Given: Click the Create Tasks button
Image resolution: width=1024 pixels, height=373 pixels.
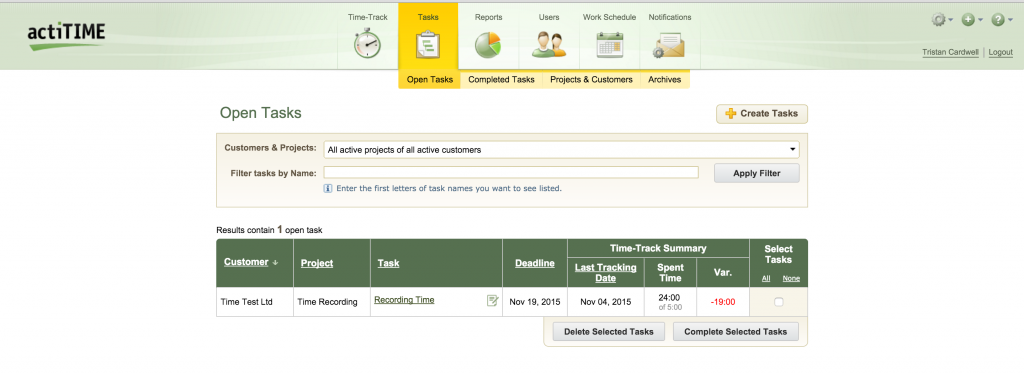Looking at the screenshot, I should click(762, 114).
